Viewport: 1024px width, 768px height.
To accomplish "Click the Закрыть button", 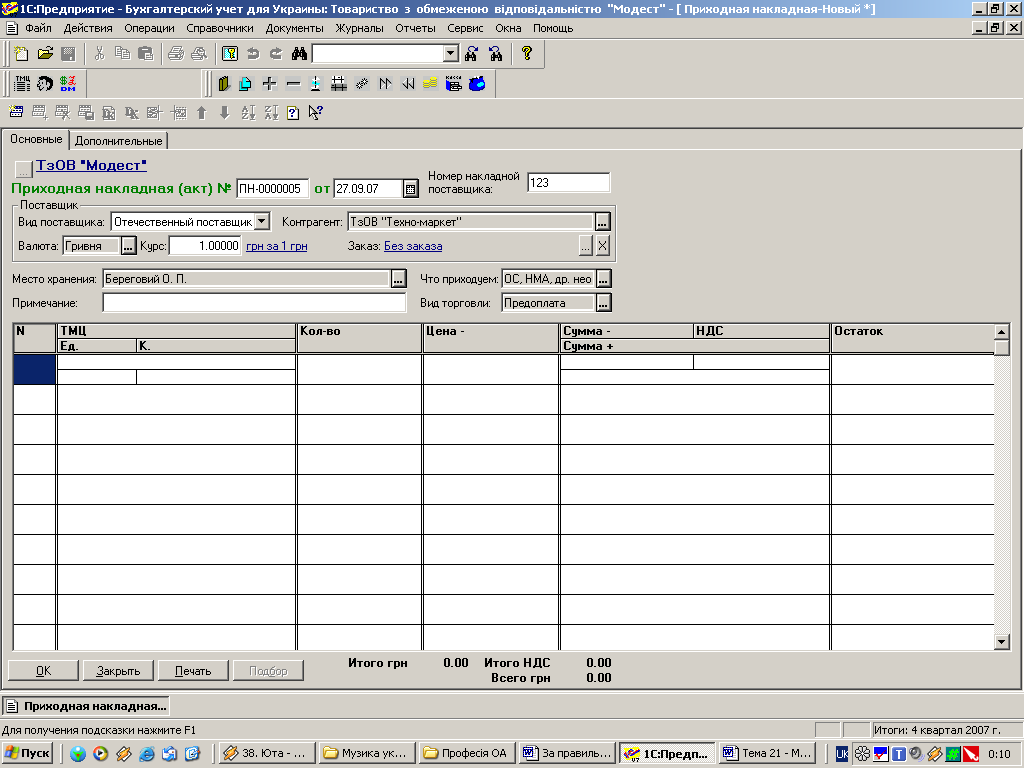I will [x=118, y=671].
